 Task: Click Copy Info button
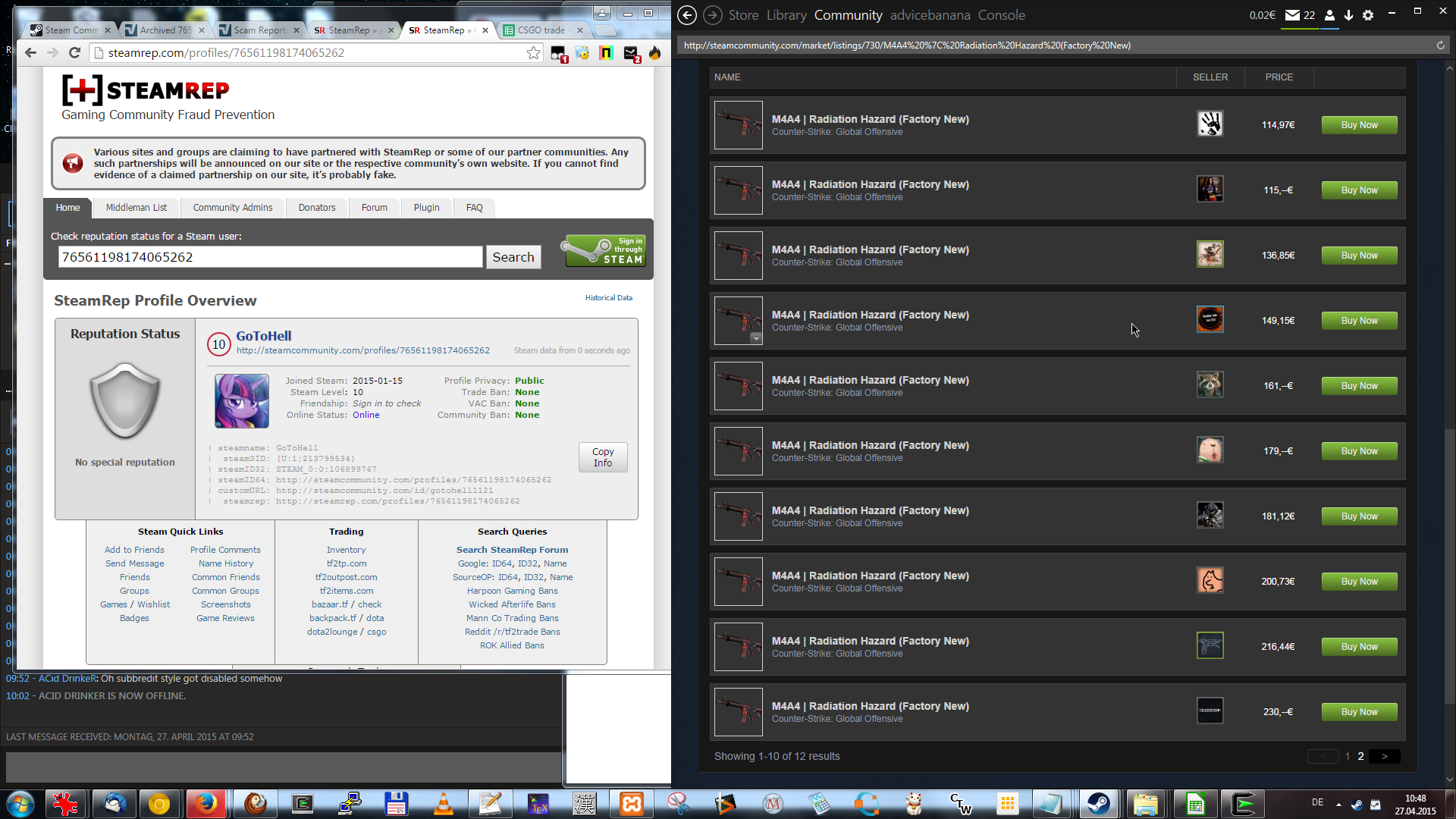coord(602,457)
